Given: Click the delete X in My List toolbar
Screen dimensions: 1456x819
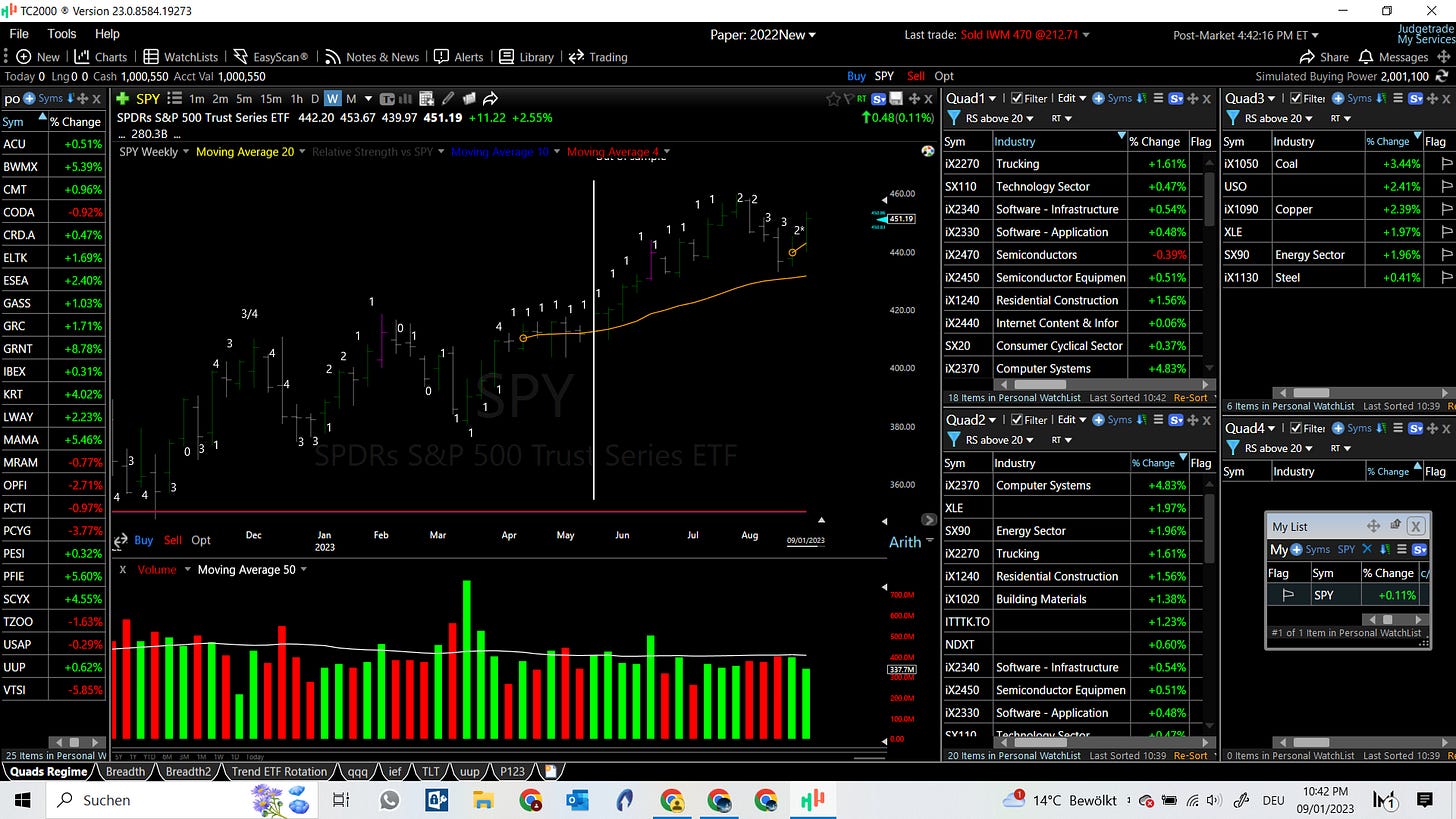Looking at the screenshot, I should 1368,549.
